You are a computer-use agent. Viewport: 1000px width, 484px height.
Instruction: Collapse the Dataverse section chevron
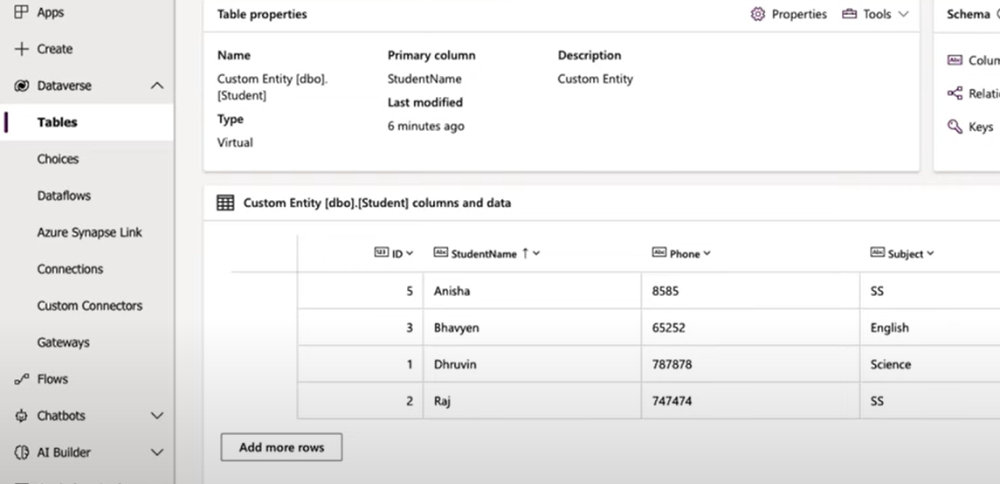coord(157,85)
